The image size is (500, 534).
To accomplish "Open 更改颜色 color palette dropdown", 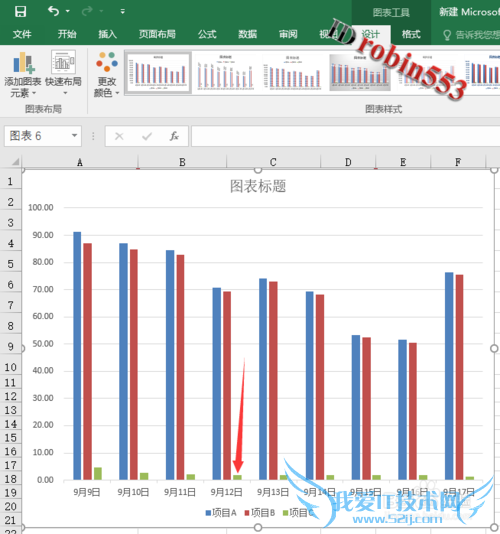I will (107, 74).
